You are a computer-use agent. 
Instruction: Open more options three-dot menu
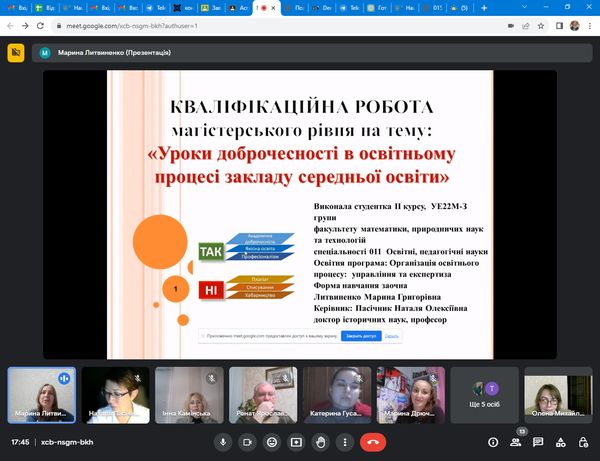click(346, 441)
